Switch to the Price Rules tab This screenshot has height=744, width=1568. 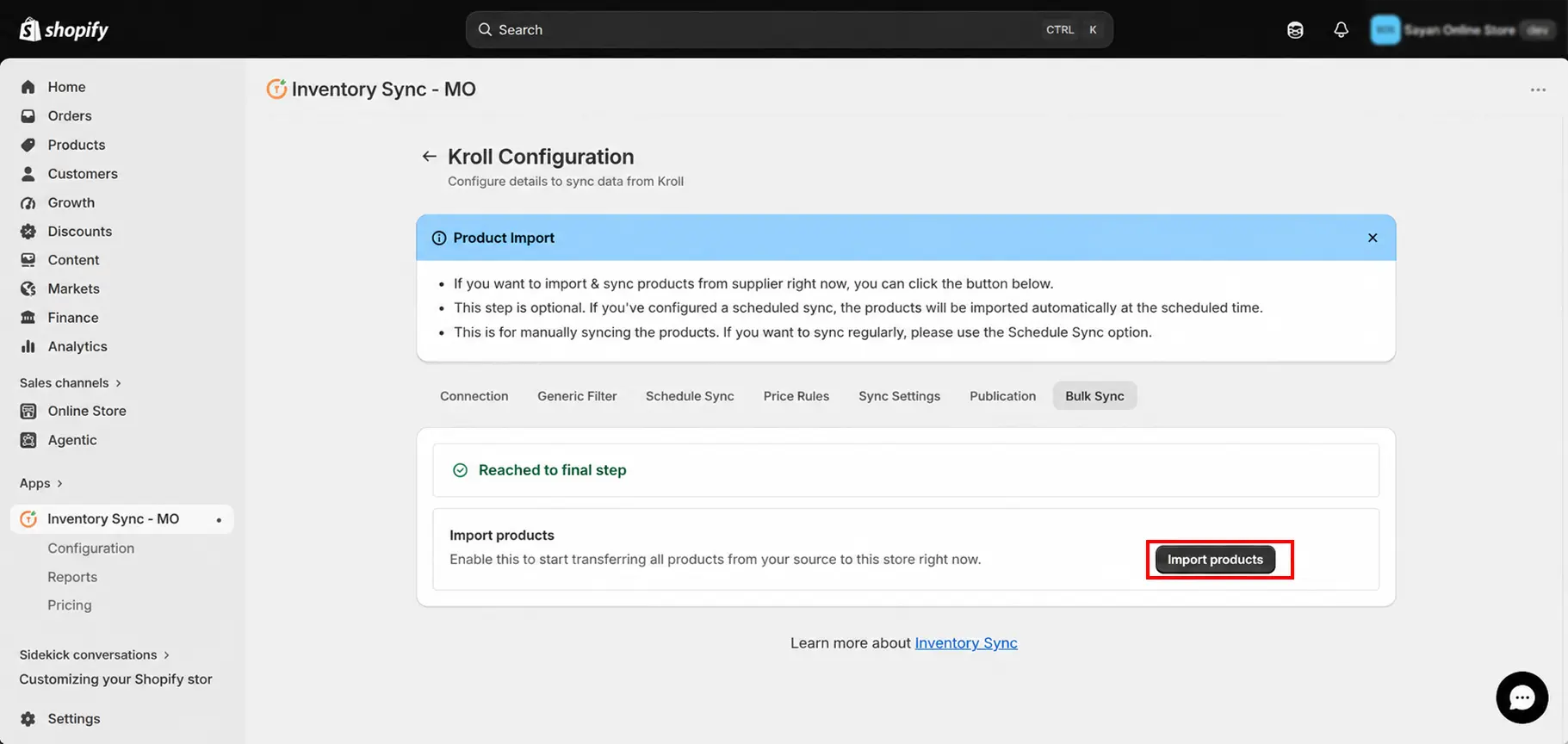[796, 396]
